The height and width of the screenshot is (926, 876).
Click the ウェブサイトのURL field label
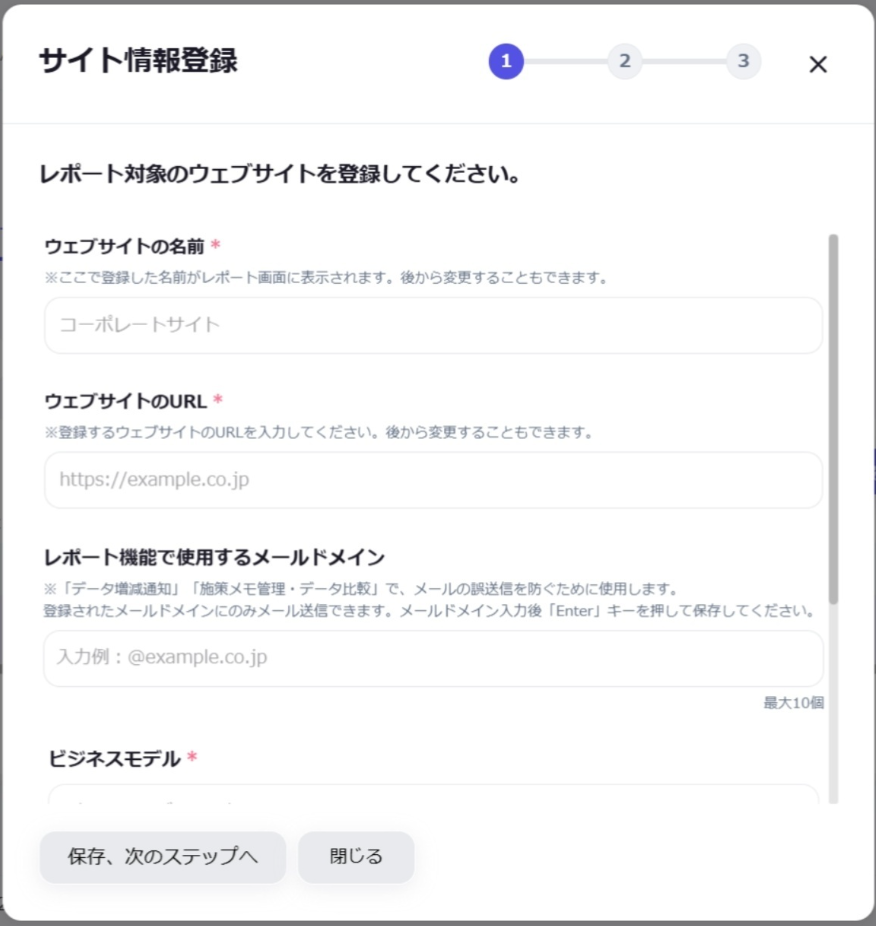125,401
